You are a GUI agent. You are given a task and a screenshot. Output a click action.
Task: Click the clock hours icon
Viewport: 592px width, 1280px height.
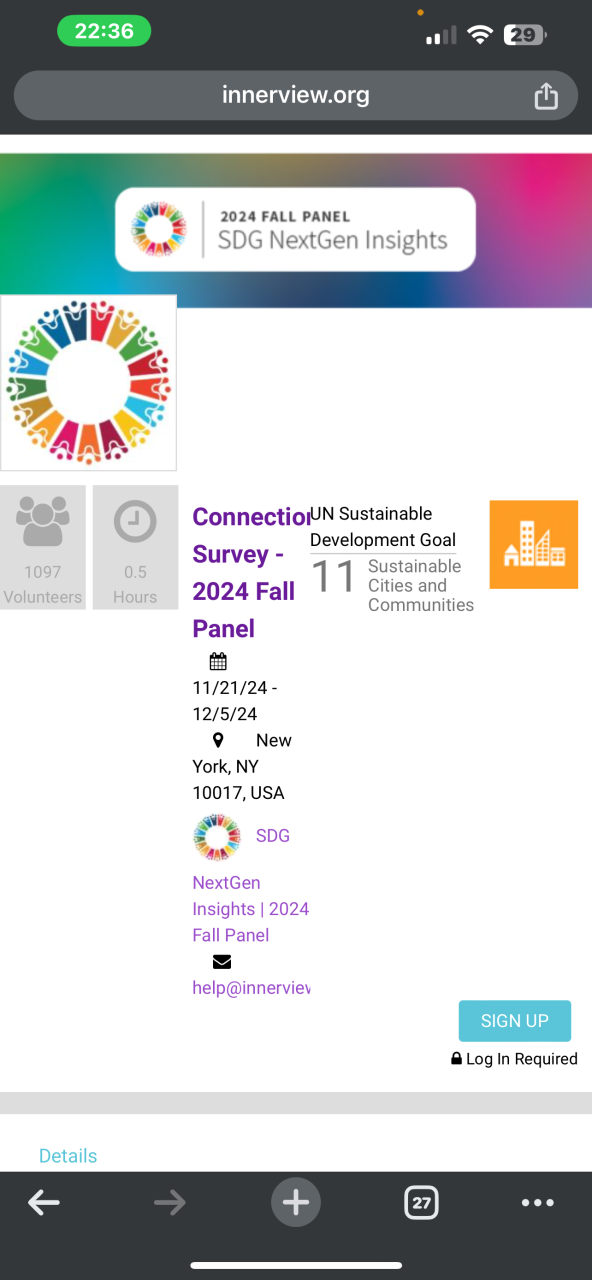point(135,522)
